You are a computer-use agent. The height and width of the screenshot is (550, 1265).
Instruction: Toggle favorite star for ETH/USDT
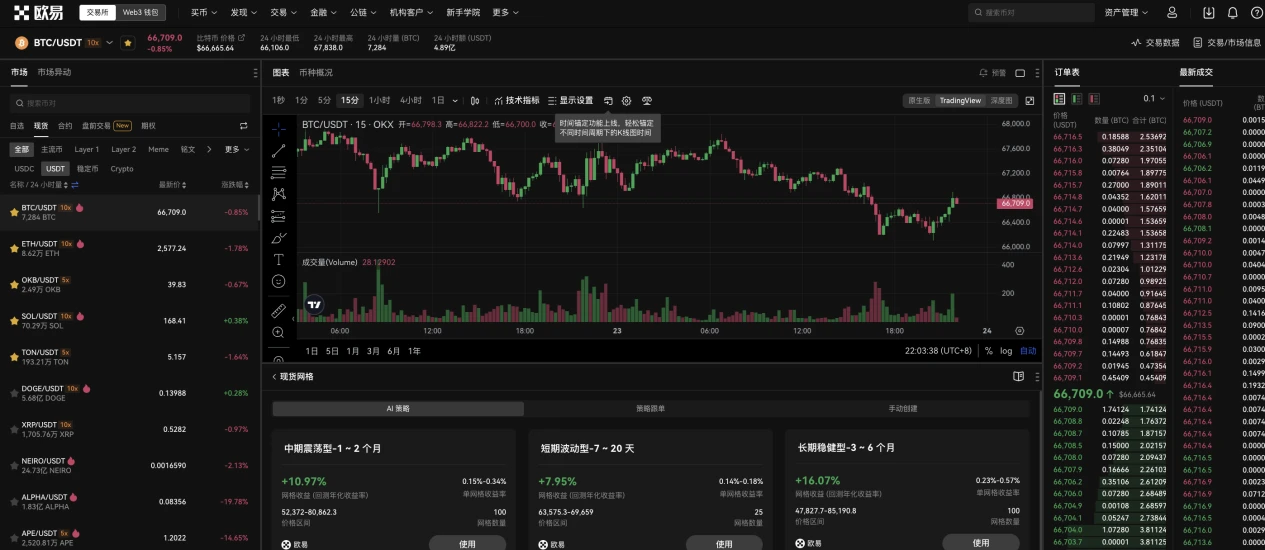[x=14, y=248]
